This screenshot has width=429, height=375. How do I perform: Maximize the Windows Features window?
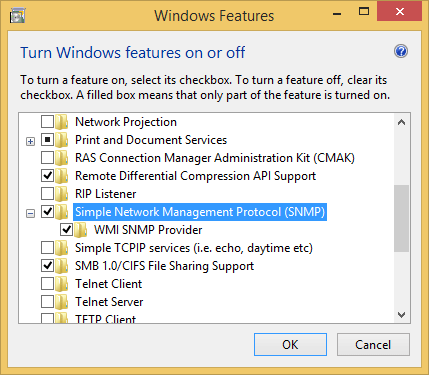pos(364,12)
